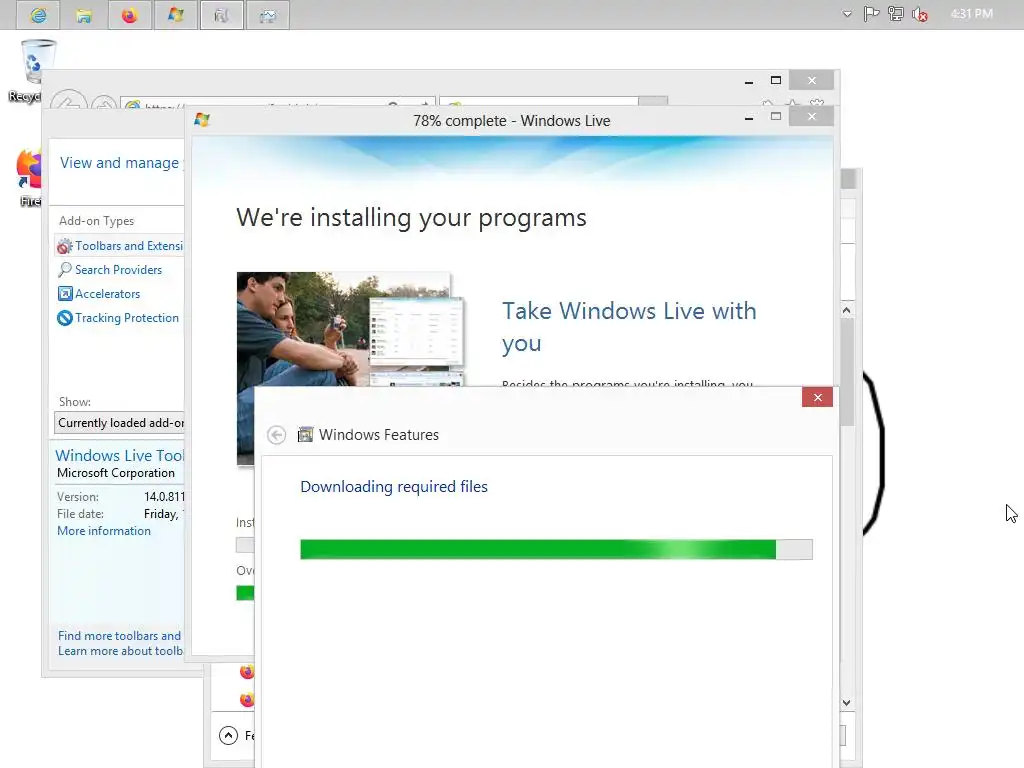Click the Windows Features back arrow
This screenshot has width=1024, height=768.
click(276, 435)
